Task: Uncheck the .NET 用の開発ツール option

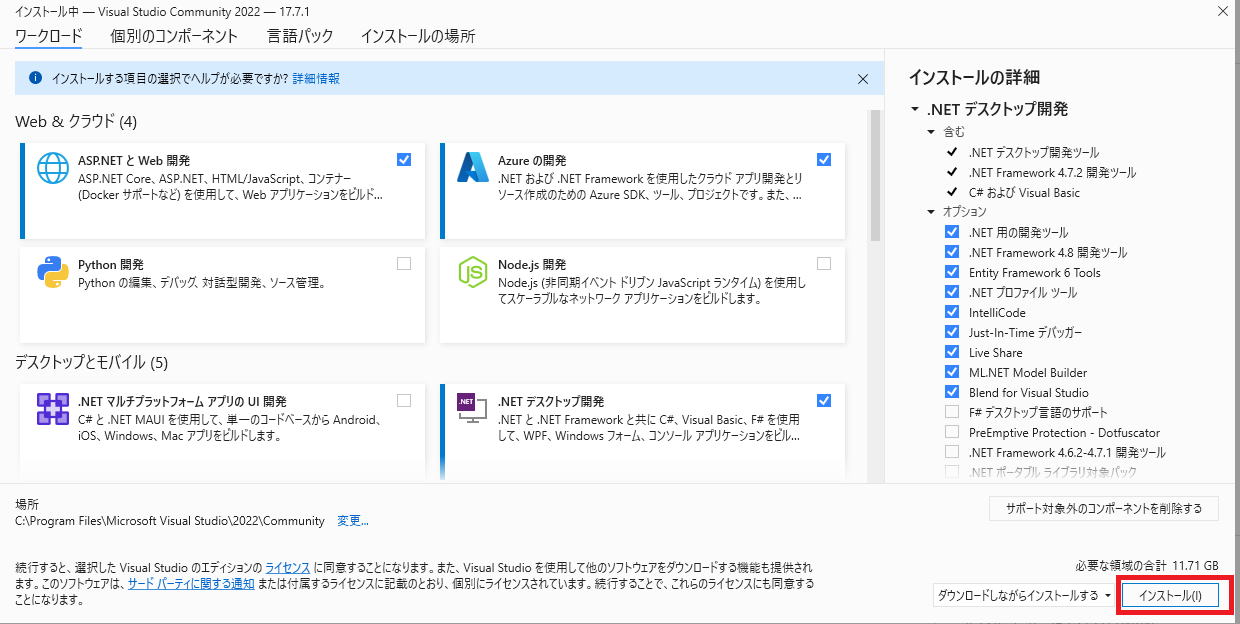Action: 952,232
